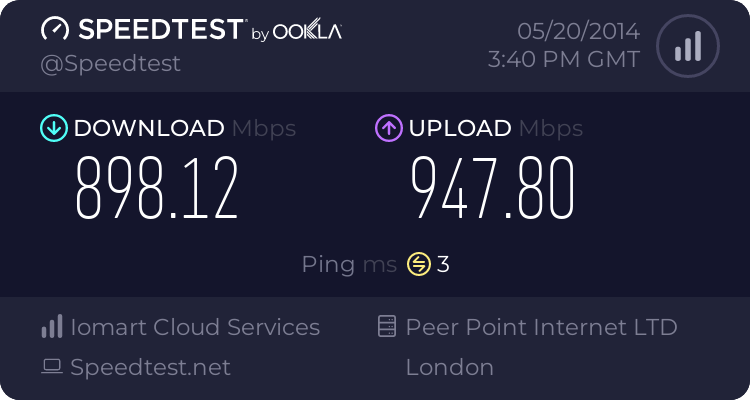Click the yellow ping icon
The height and width of the screenshot is (400, 750).
[418, 264]
